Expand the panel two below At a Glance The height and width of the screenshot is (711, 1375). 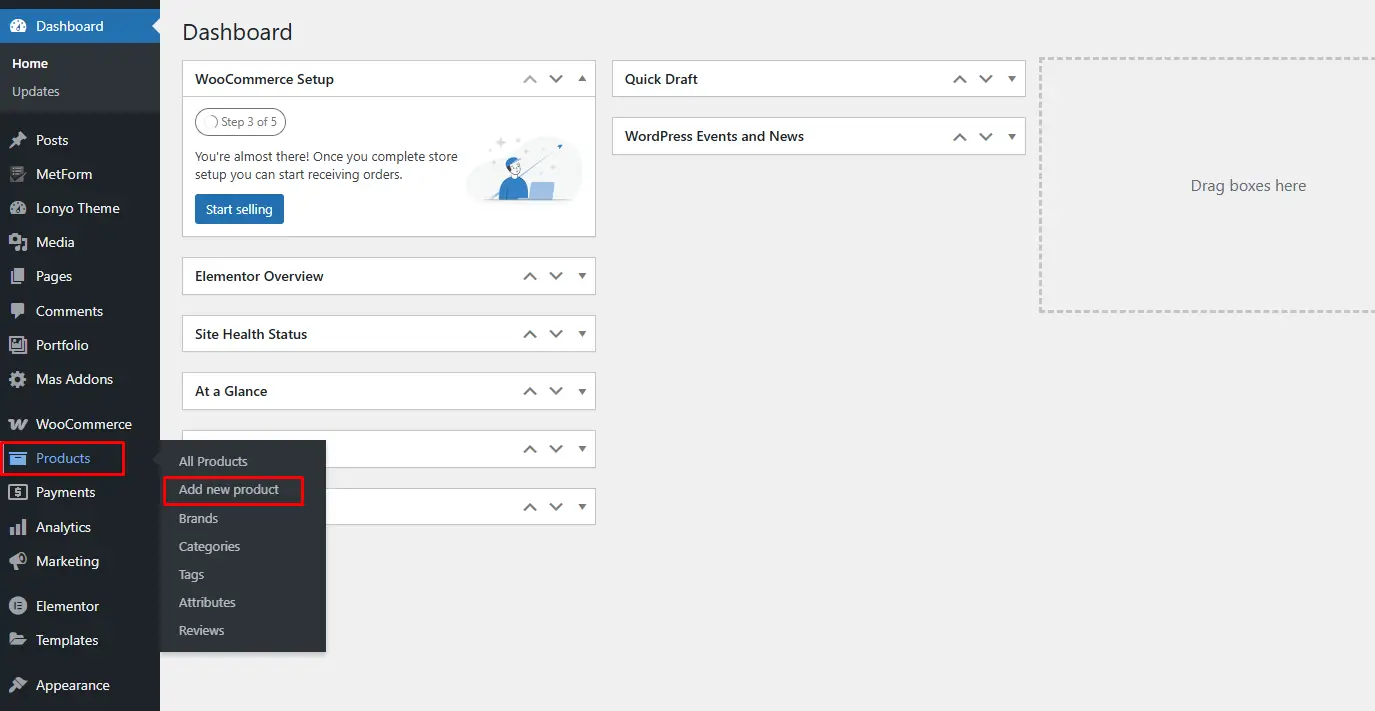(582, 506)
